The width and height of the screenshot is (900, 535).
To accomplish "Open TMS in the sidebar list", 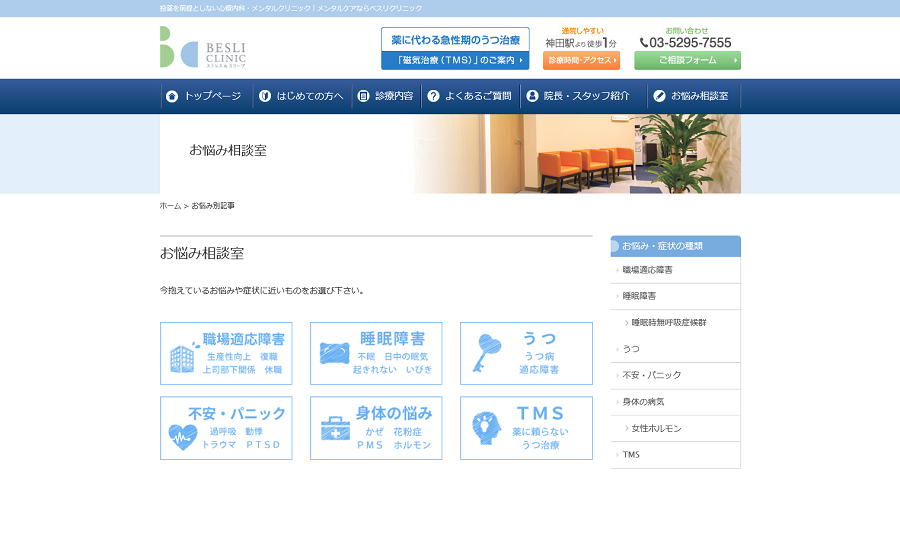I will coord(676,455).
